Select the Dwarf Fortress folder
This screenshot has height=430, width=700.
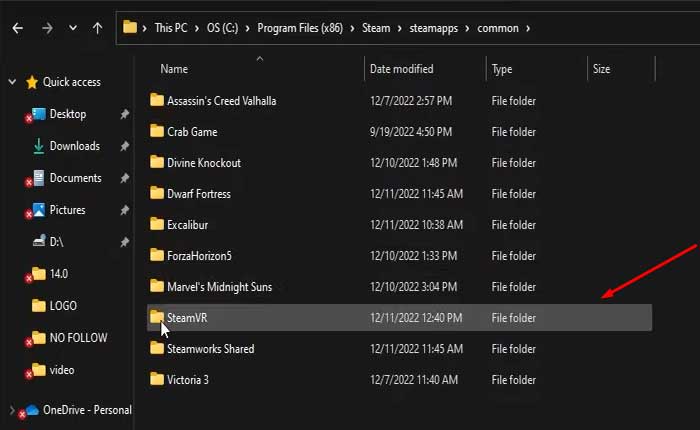coord(198,193)
